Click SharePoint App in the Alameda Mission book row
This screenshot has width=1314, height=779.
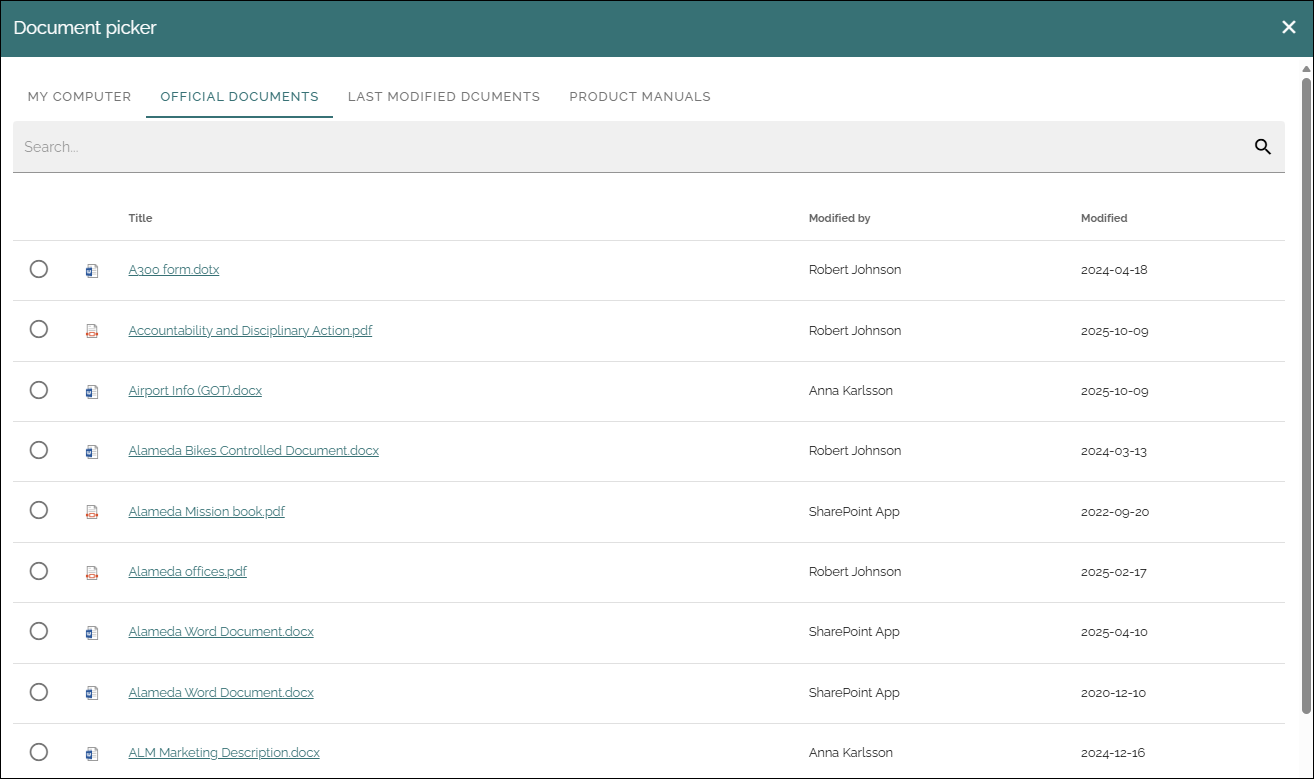[854, 511]
